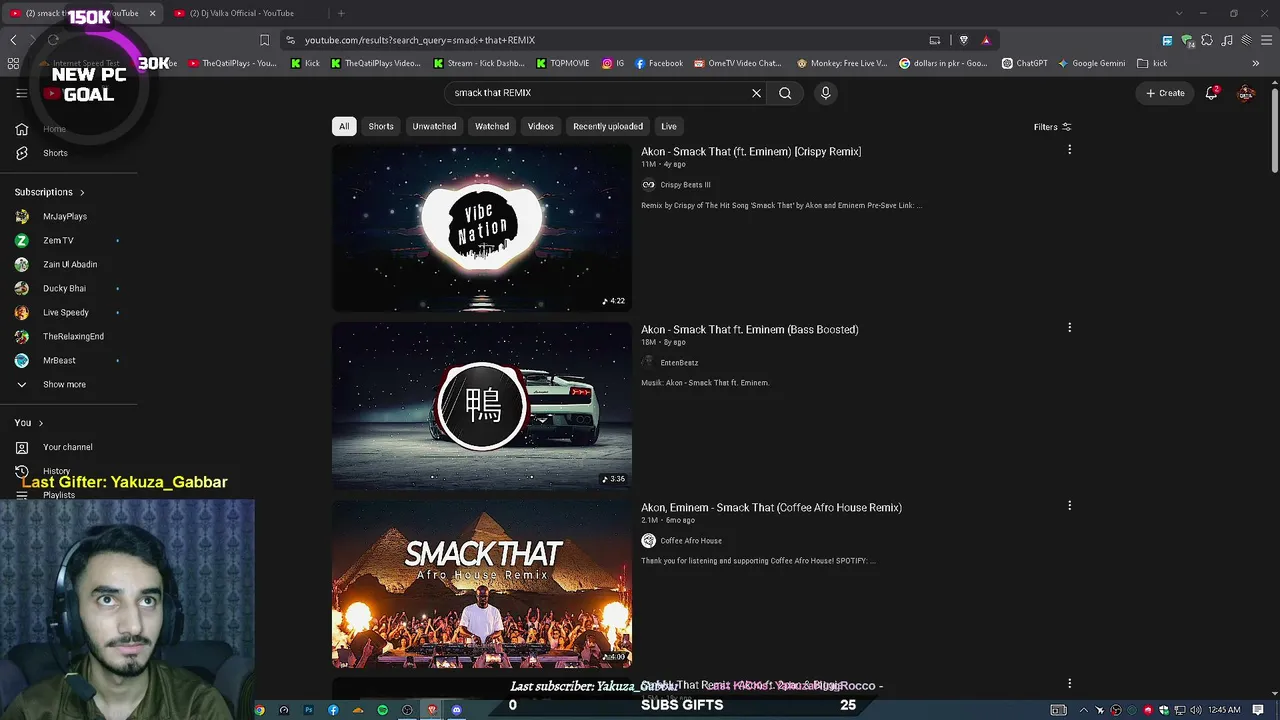Open more options for Crispy Remix video

tap(1069, 150)
